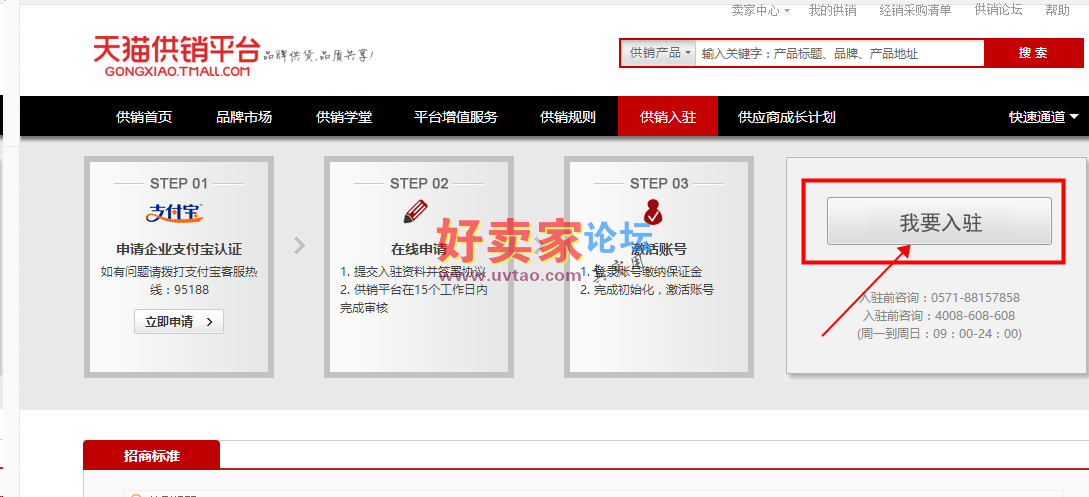Open the 供销首页 navigation item

pyautogui.click(x=144, y=117)
